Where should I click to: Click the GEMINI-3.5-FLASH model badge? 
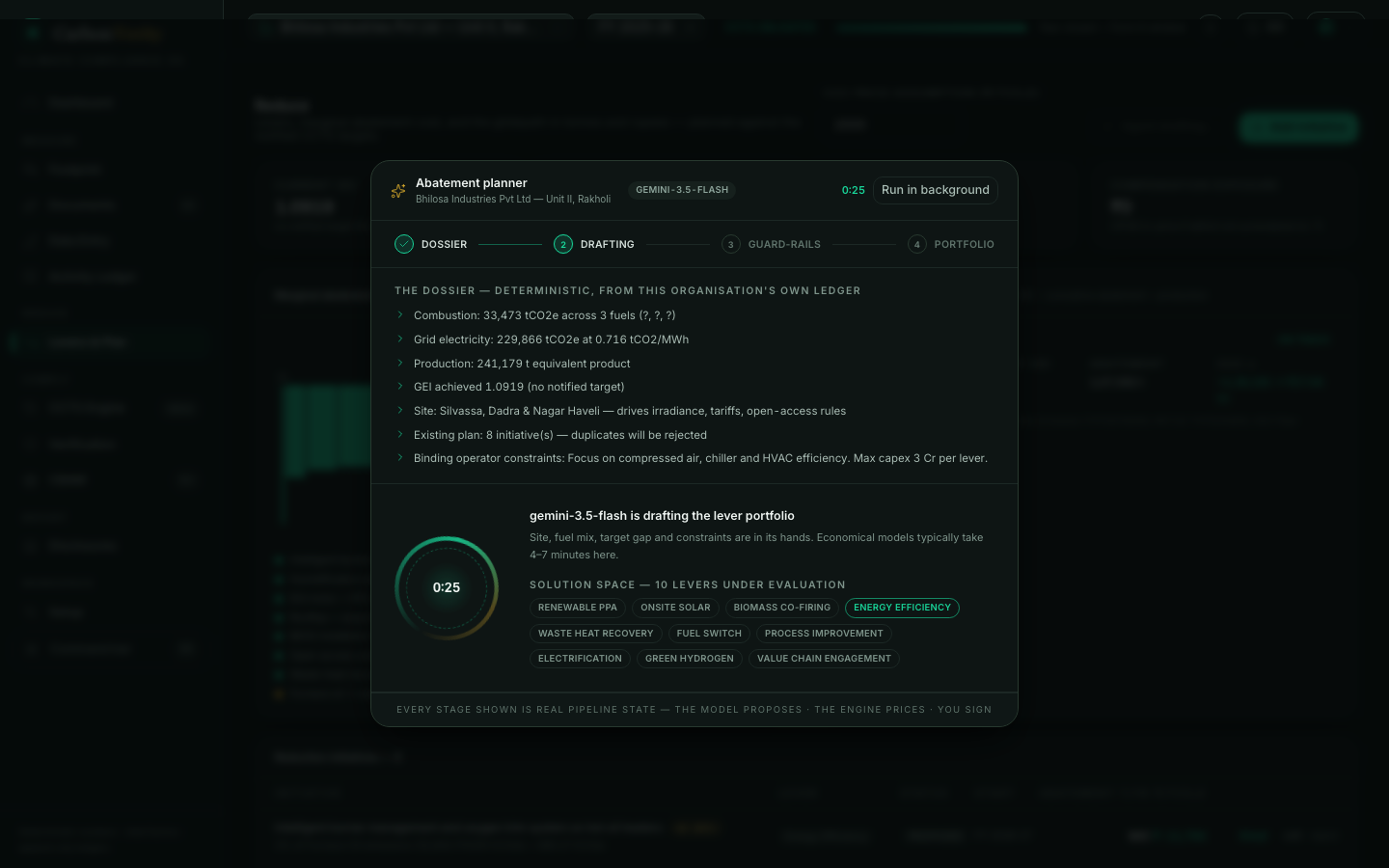pyautogui.click(x=682, y=190)
